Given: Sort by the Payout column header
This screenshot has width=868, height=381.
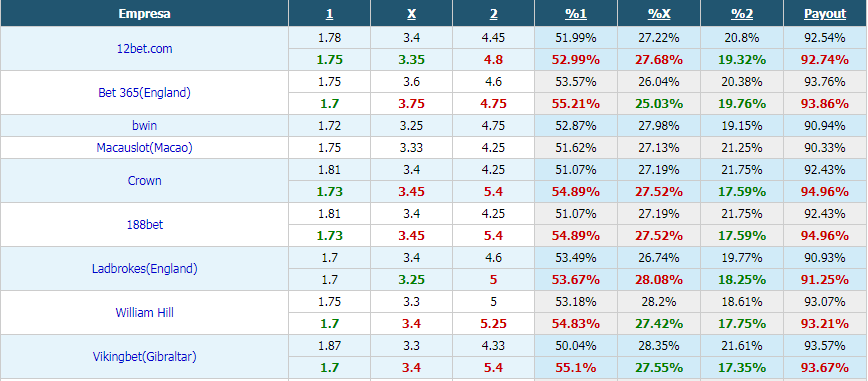Looking at the screenshot, I should (x=825, y=14).
